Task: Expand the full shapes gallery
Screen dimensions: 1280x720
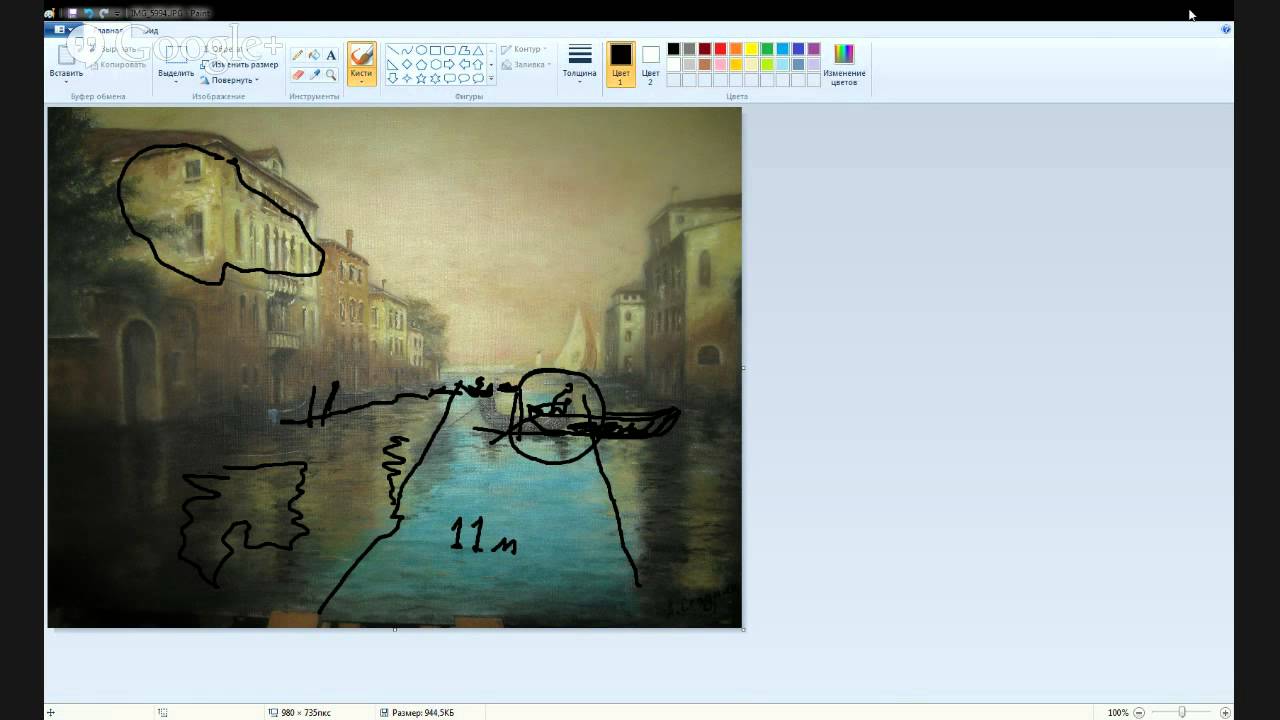Action: [491, 78]
